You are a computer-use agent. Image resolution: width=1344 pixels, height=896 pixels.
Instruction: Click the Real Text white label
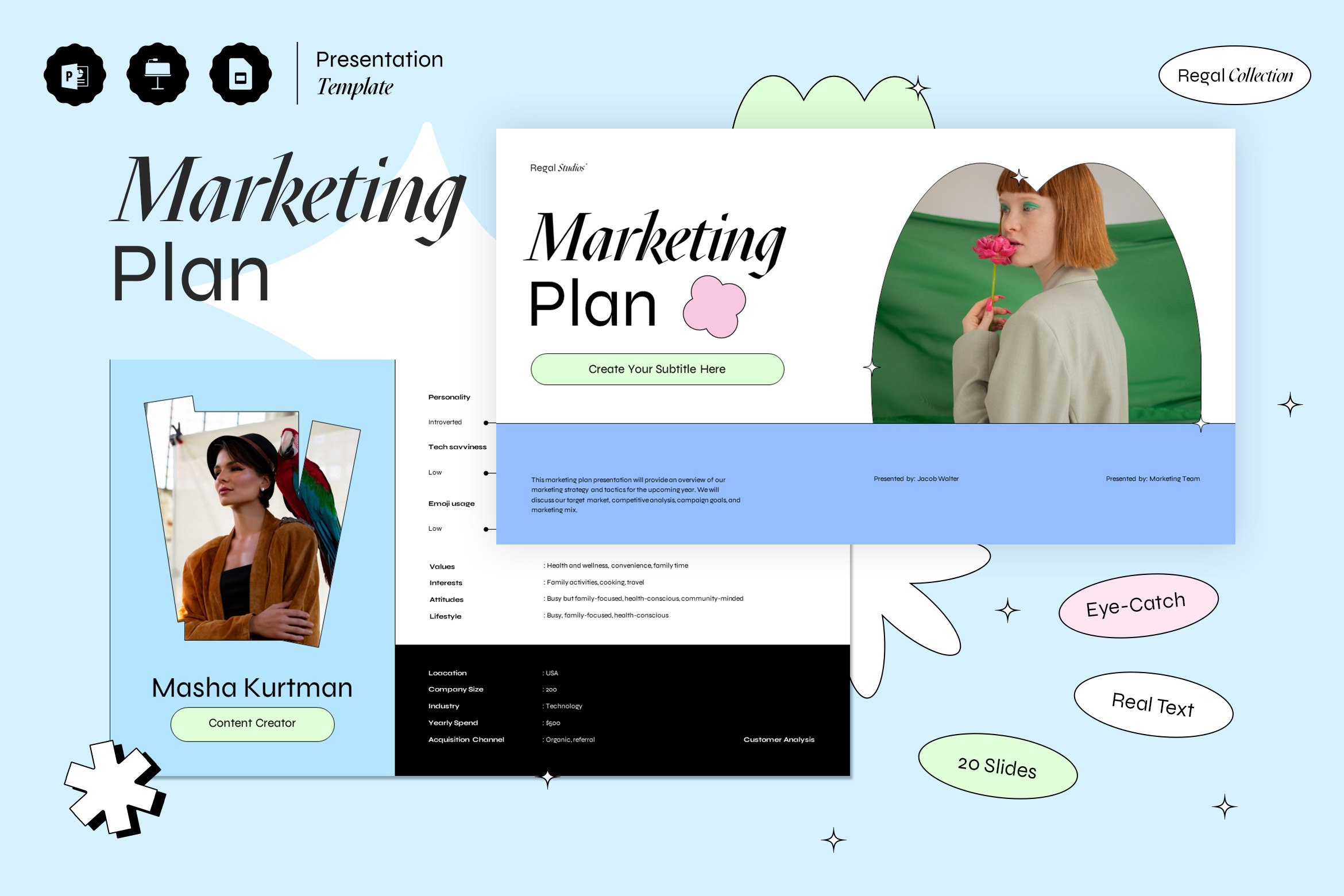coord(1153,705)
